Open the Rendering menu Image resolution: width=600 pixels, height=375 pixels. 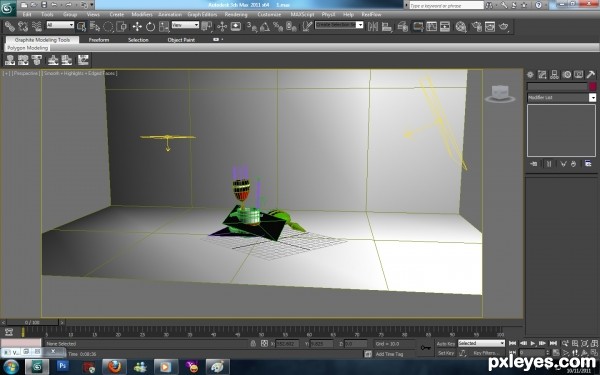click(x=236, y=15)
